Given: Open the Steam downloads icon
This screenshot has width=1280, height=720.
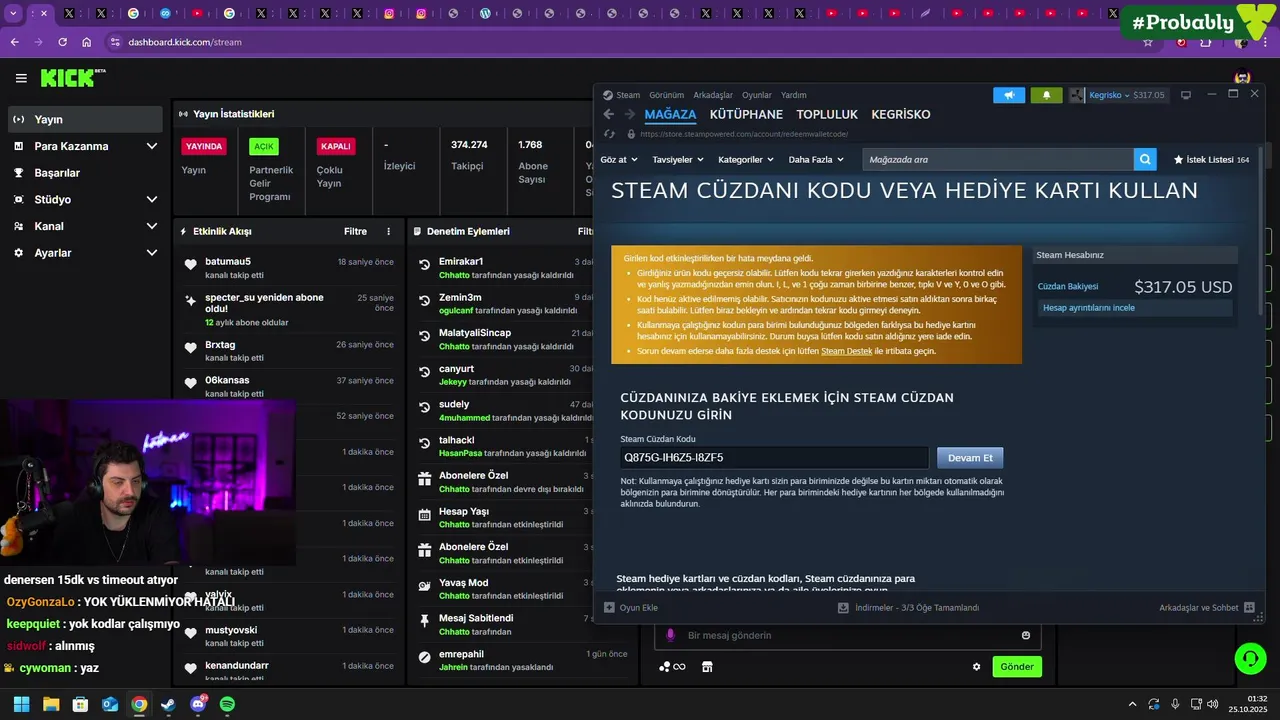Looking at the screenshot, I should (x=843, y=607).
